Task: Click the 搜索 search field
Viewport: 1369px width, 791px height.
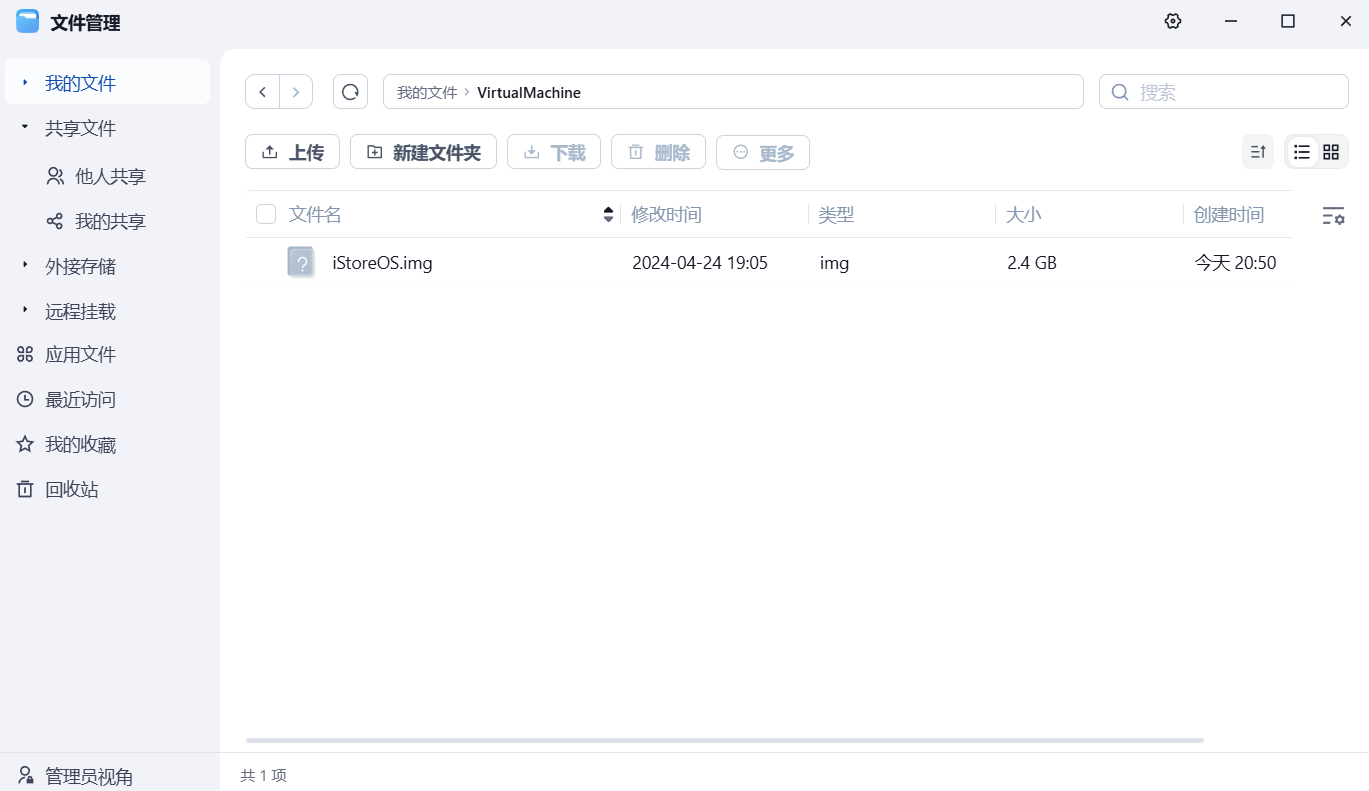Action: click(1235, 92)
